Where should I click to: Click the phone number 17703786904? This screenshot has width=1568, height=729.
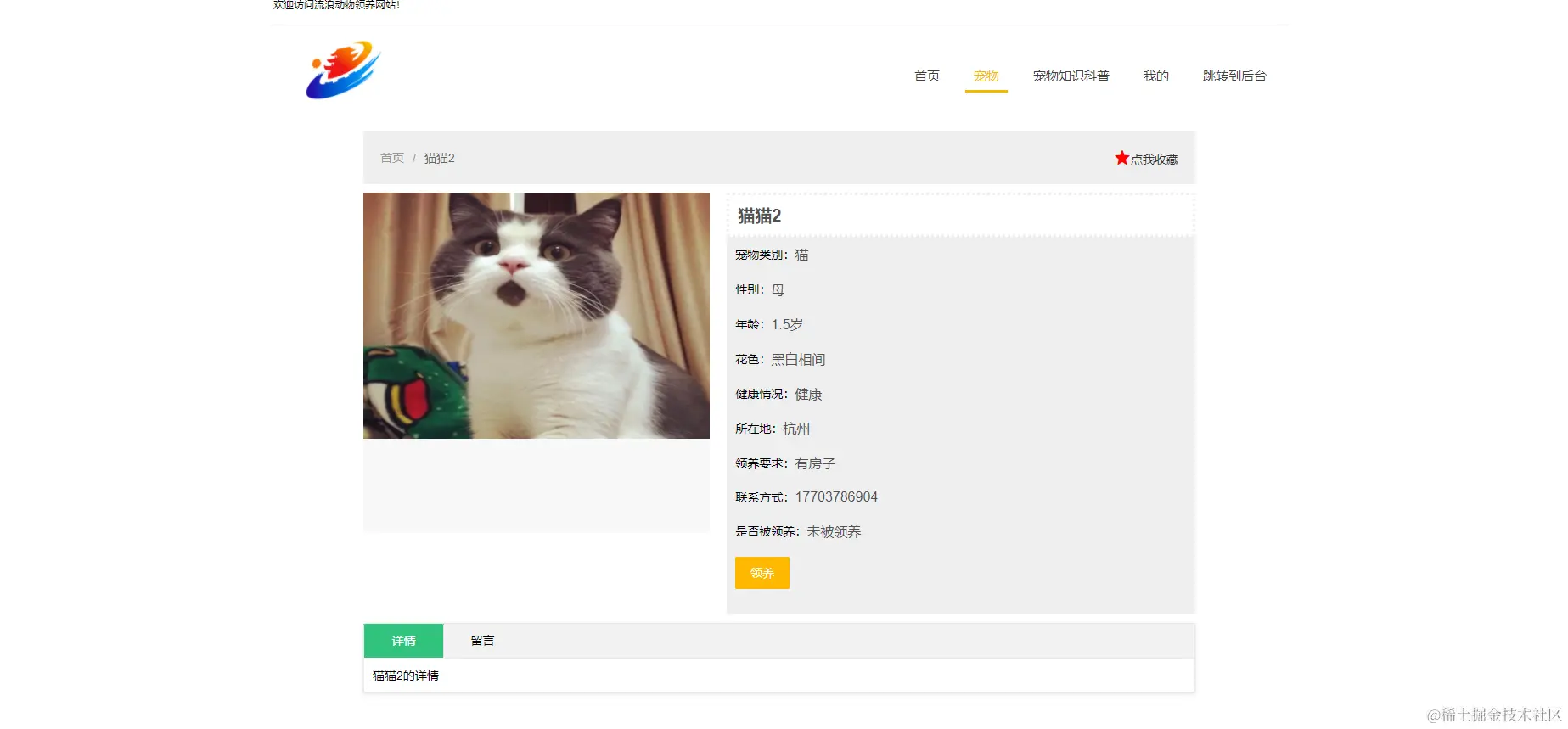pos(836,497)
